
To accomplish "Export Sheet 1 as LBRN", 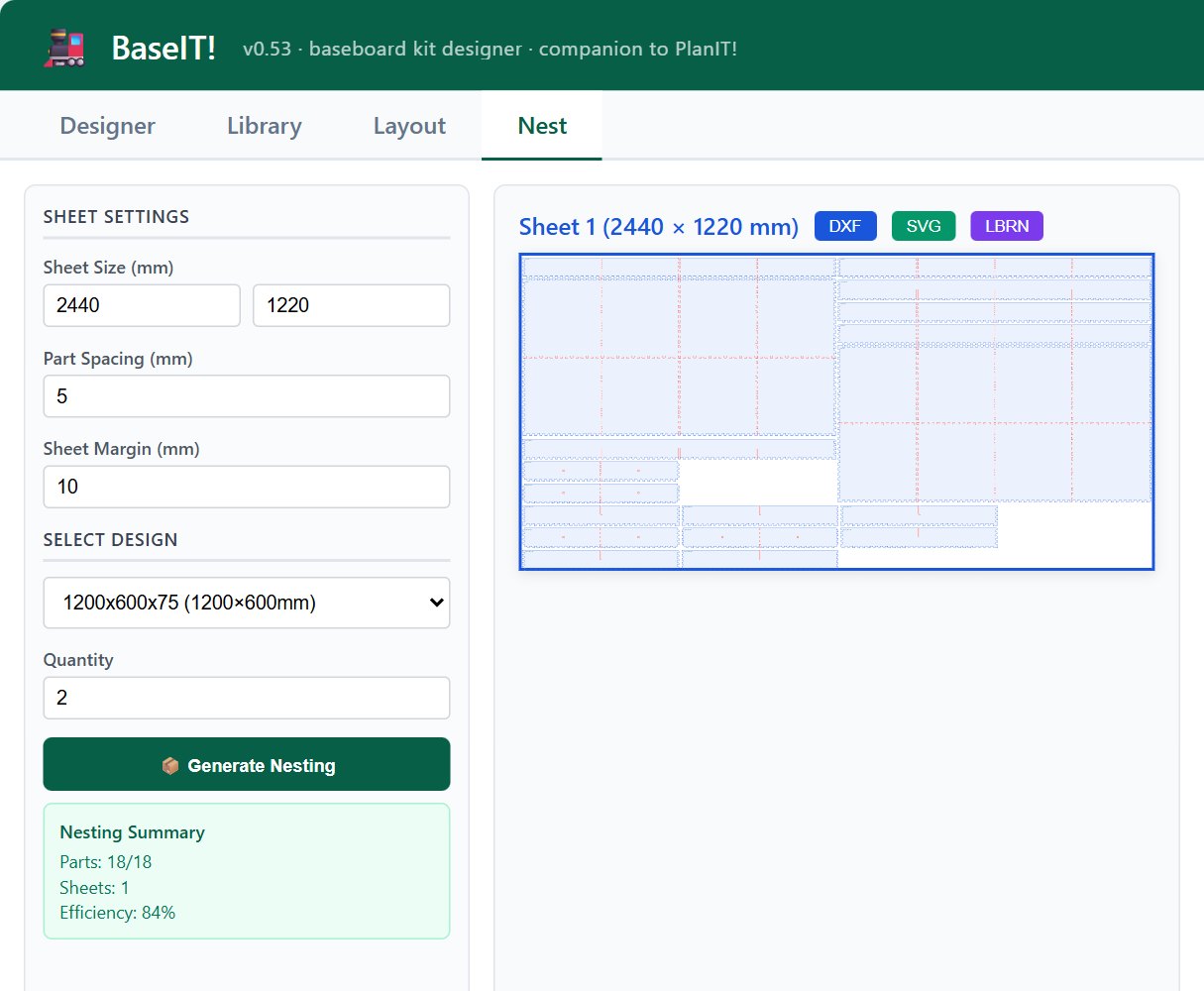I will pos(1007,226).
